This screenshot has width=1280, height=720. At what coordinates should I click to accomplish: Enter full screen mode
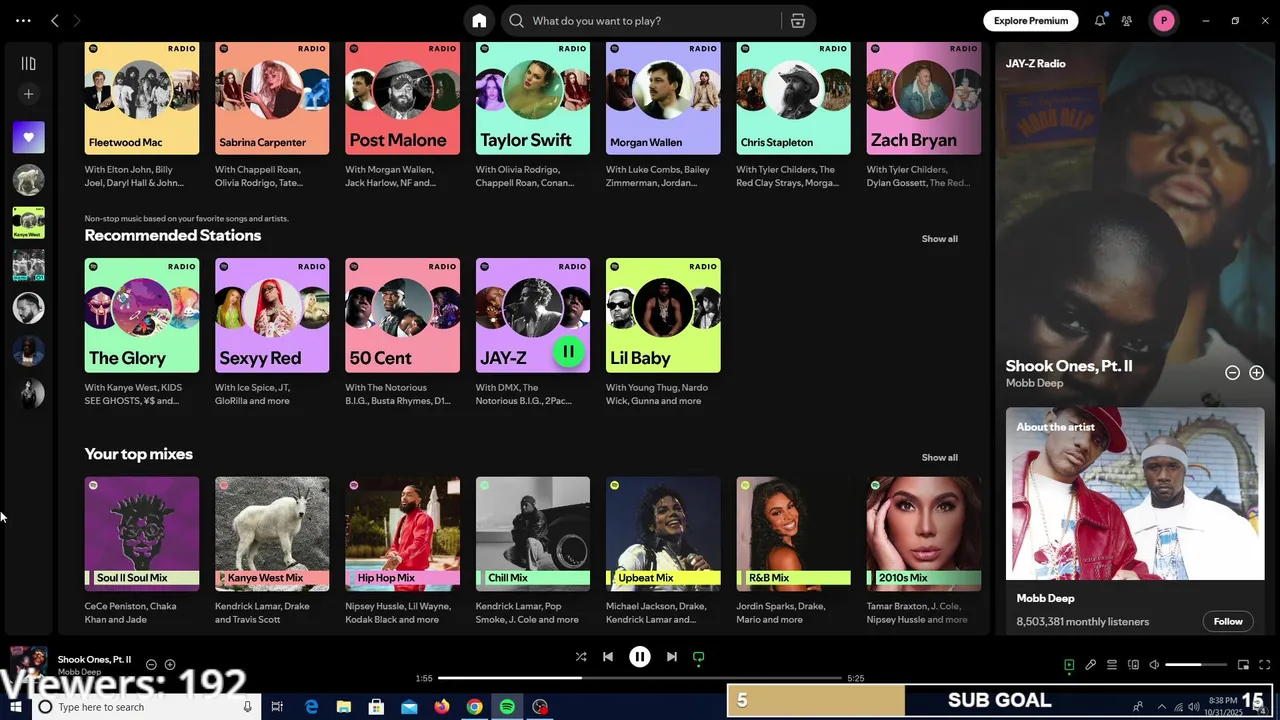(x=1265, y=665)
